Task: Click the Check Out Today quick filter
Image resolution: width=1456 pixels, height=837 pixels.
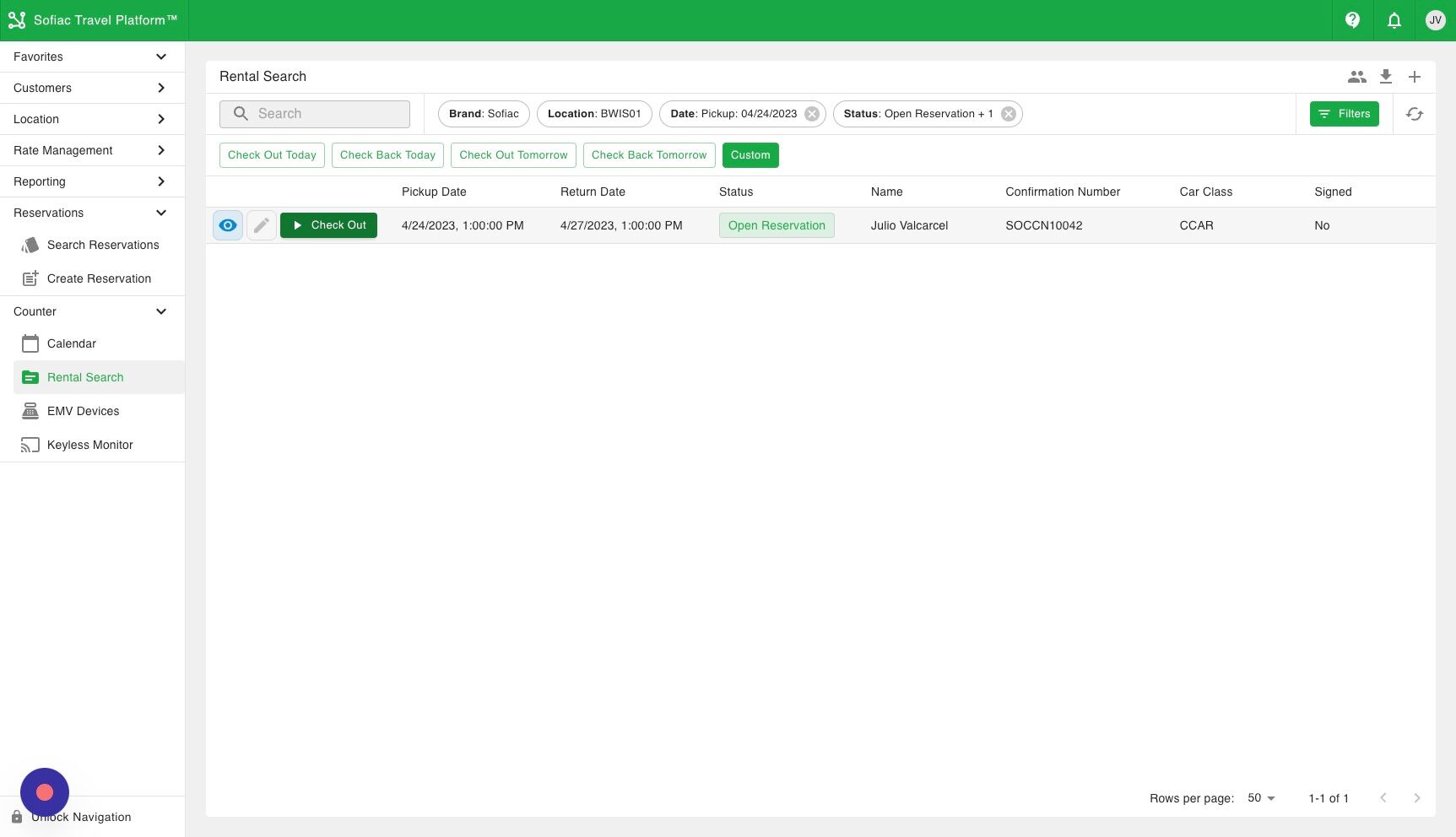Action: (x=271, y=155)
